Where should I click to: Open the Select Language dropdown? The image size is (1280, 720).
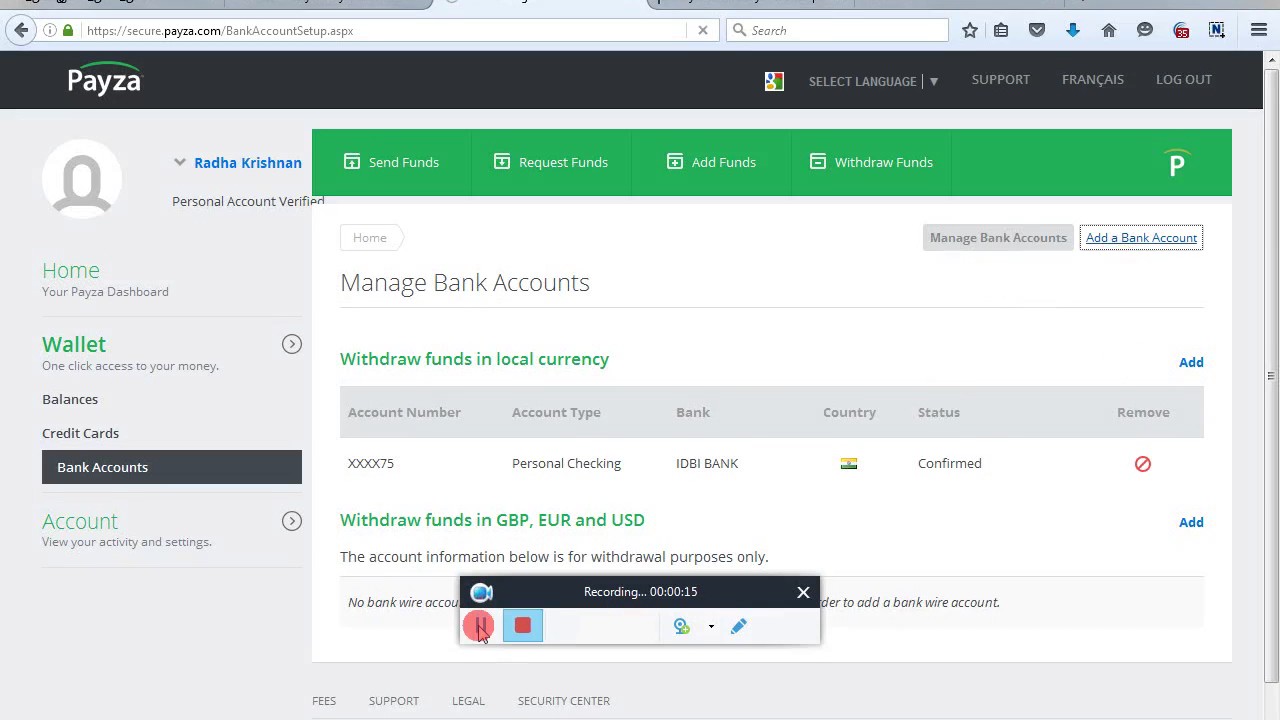(874, 81)
